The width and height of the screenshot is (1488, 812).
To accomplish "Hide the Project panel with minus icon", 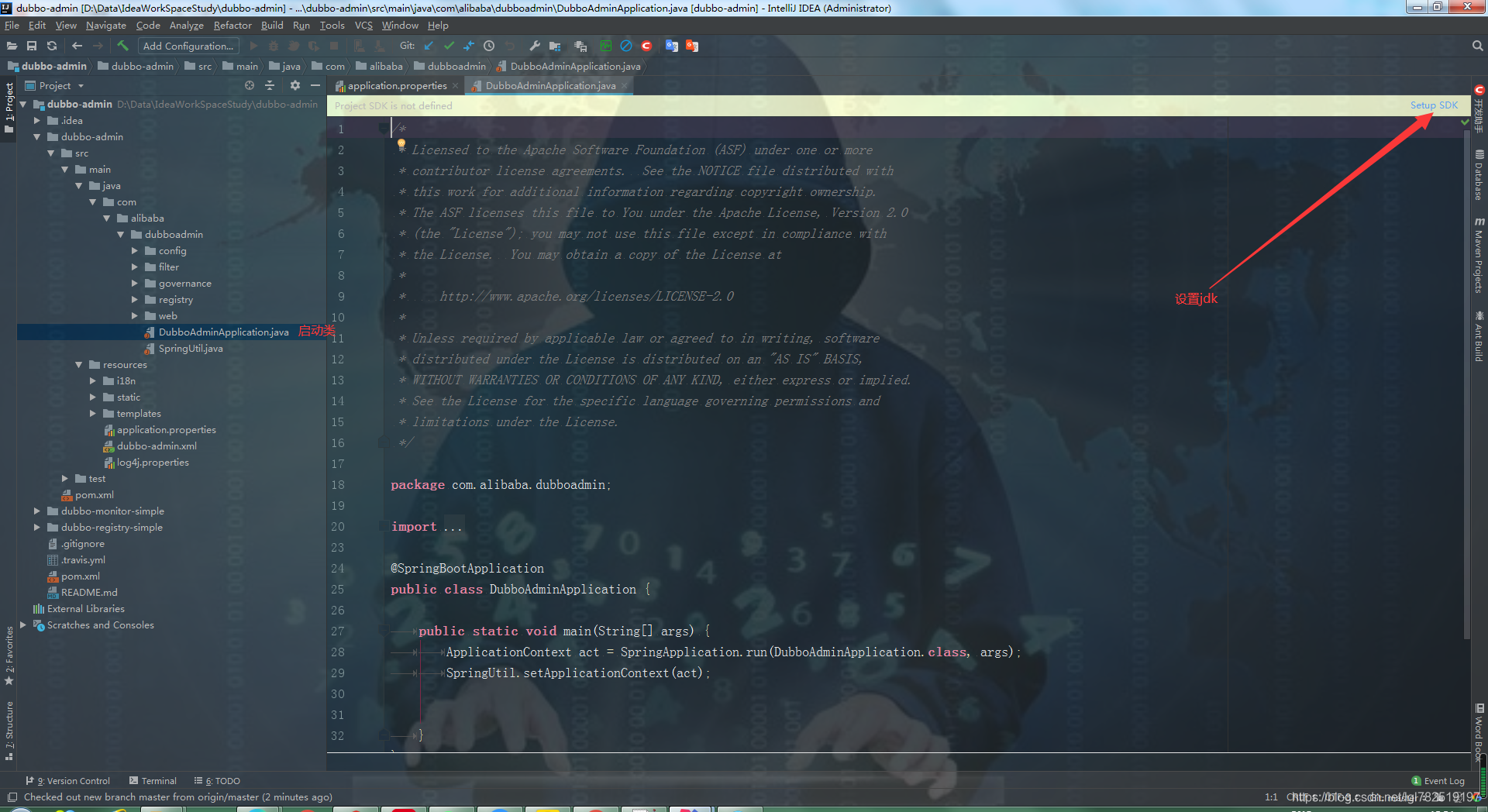I will coord(315,85).
